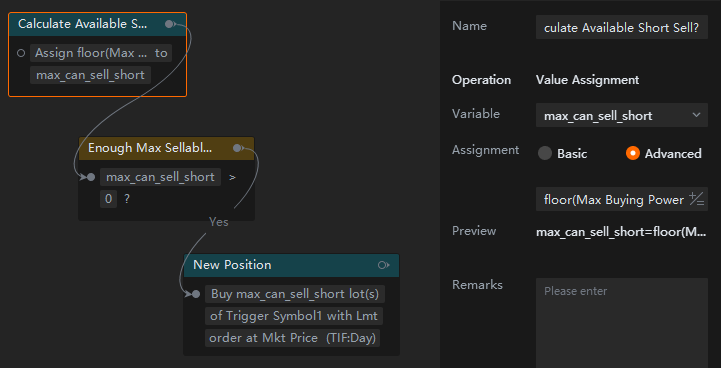Screen dimensions: 721x368
Task: Click the Name input field
Action: click(622, 28)
